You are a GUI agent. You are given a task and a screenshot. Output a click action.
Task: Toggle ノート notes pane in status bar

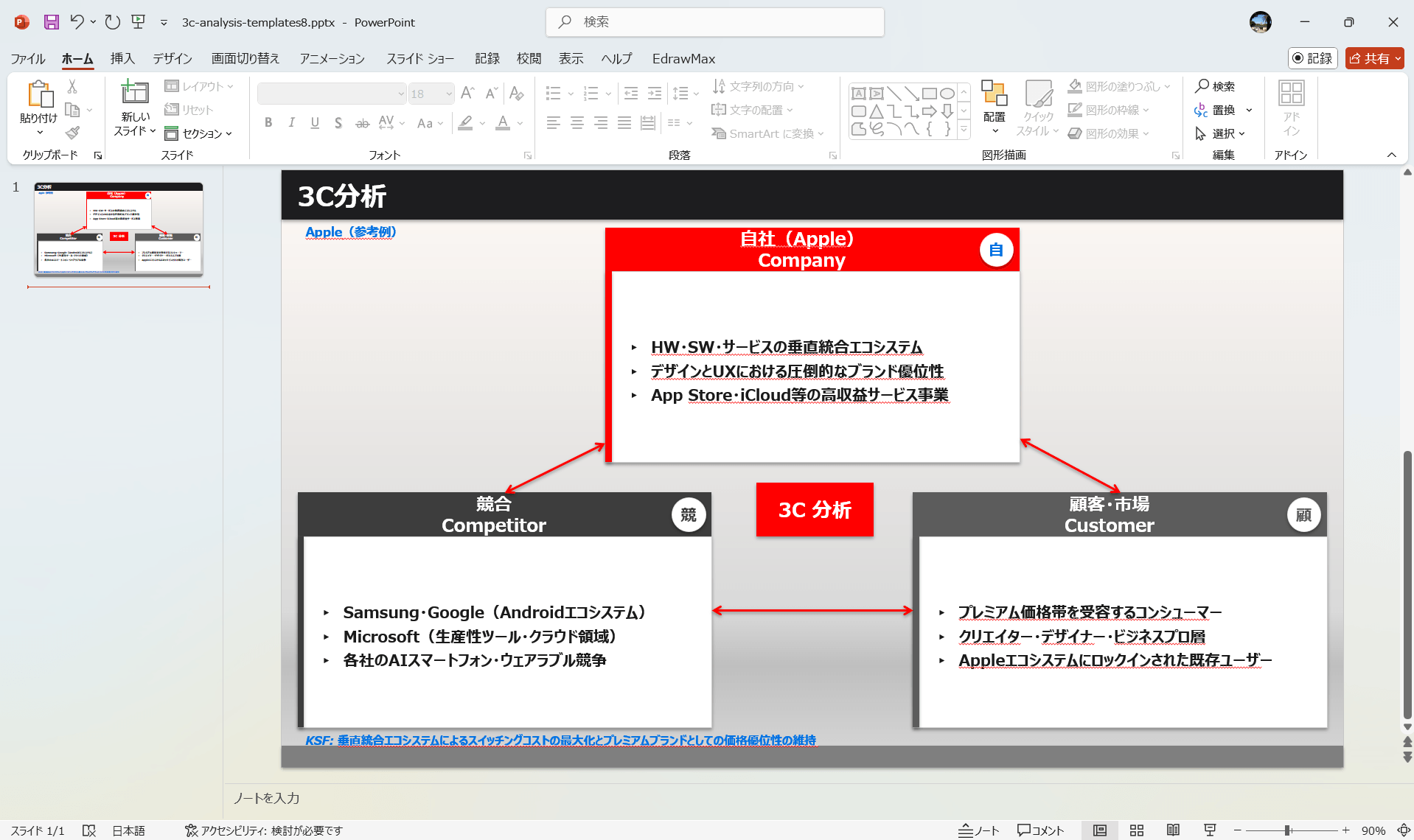point(978,830)
